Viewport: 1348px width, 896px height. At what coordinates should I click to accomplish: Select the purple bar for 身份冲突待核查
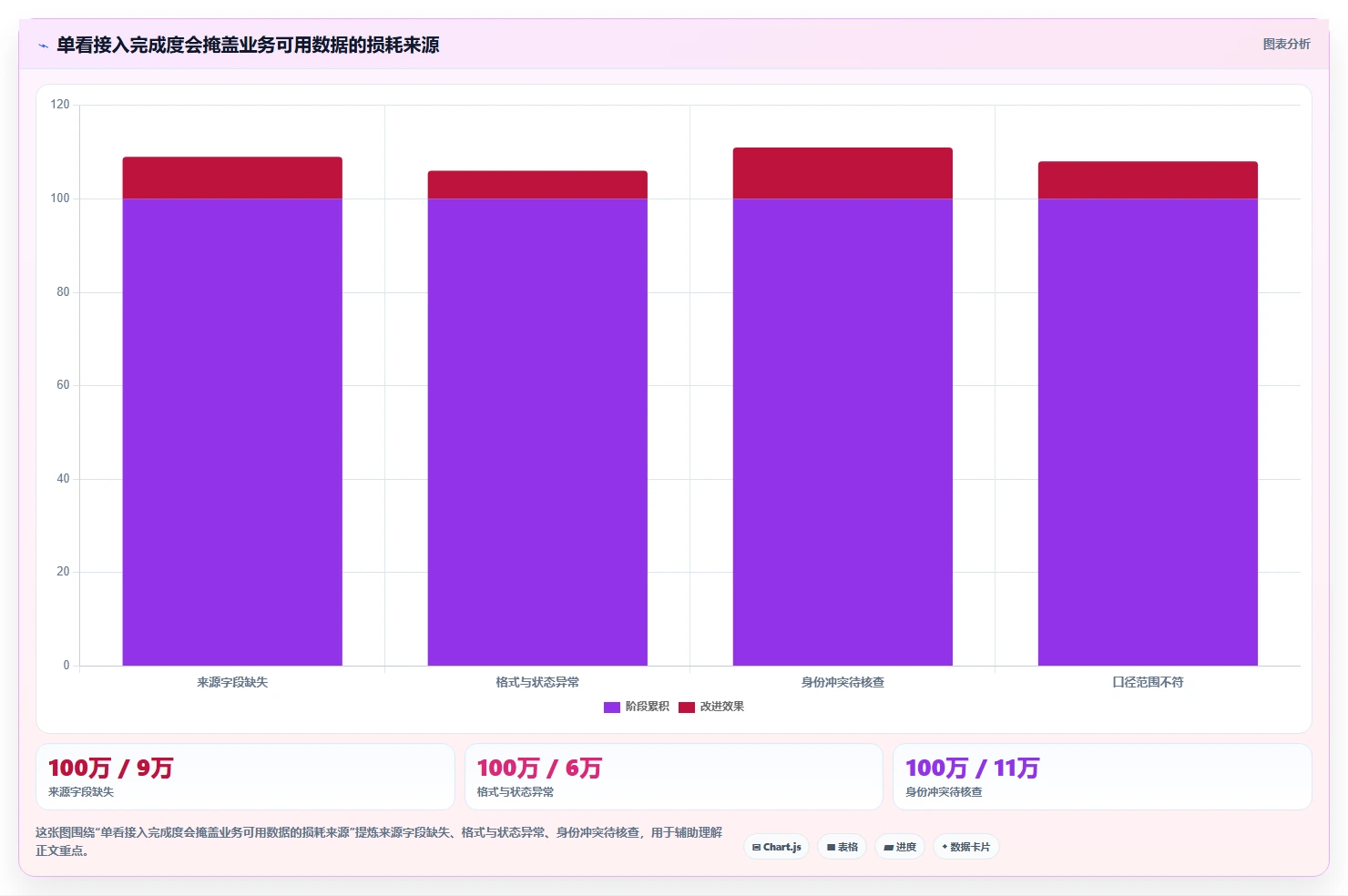tap(842, 432)
